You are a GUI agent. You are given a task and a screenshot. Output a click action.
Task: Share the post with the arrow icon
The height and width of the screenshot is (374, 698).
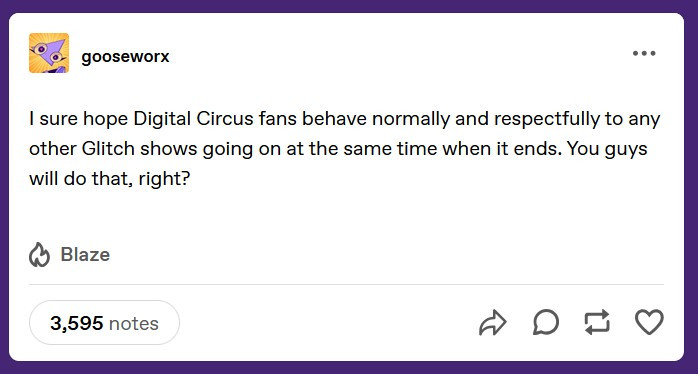click(x=493, y=322)
